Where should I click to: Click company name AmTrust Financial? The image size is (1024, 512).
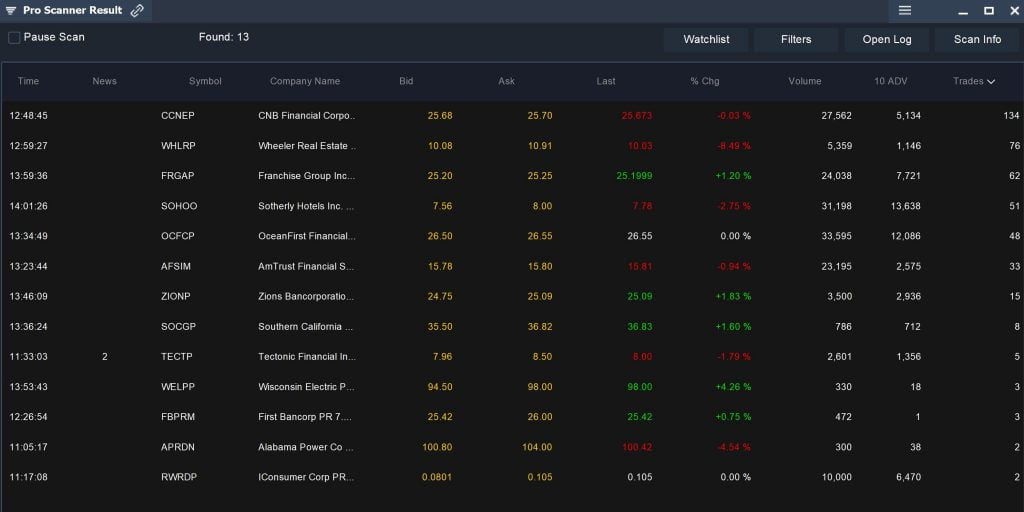tap(306, 266)
